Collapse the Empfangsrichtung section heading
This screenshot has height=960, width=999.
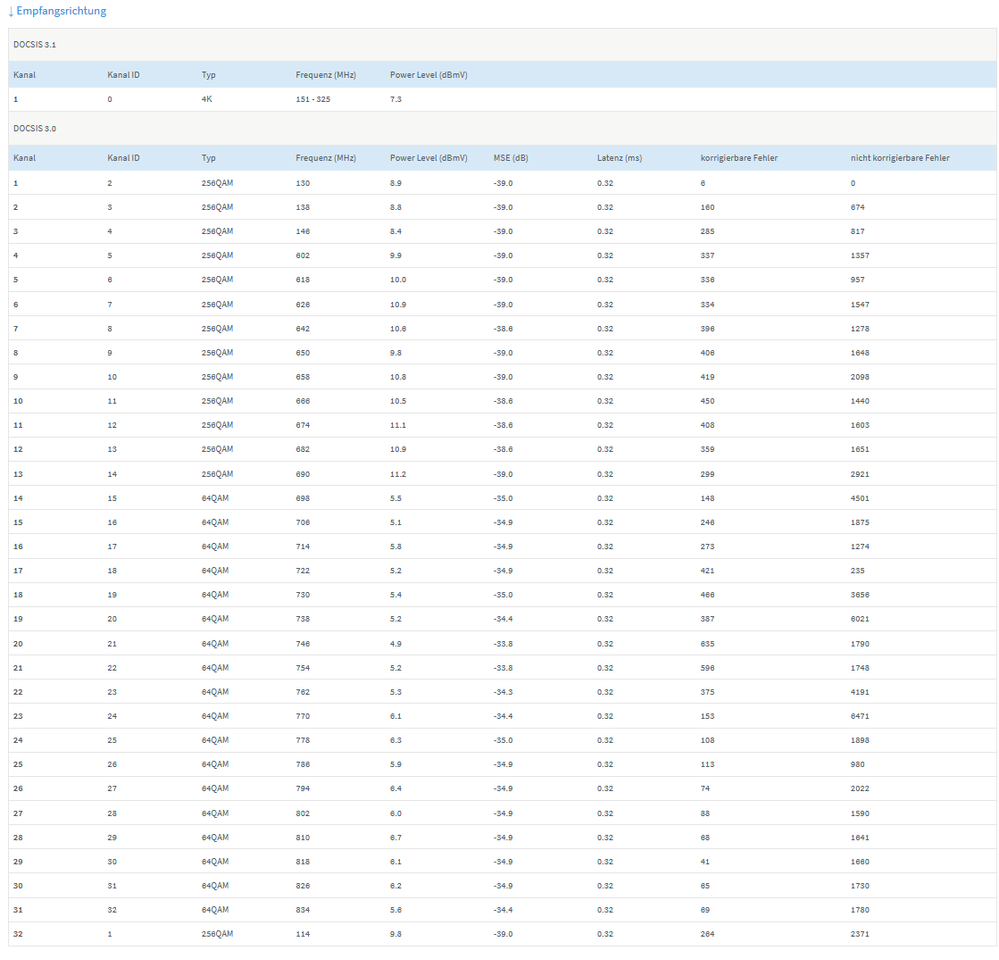pos(61,11)
